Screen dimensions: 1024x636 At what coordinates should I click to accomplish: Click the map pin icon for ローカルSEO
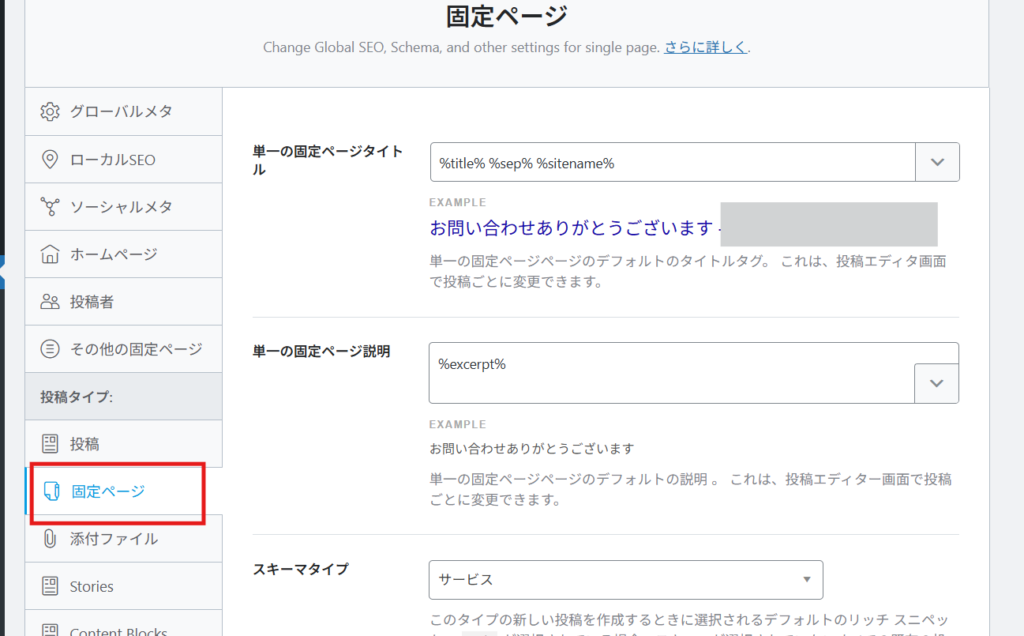(x=50, y=159)
